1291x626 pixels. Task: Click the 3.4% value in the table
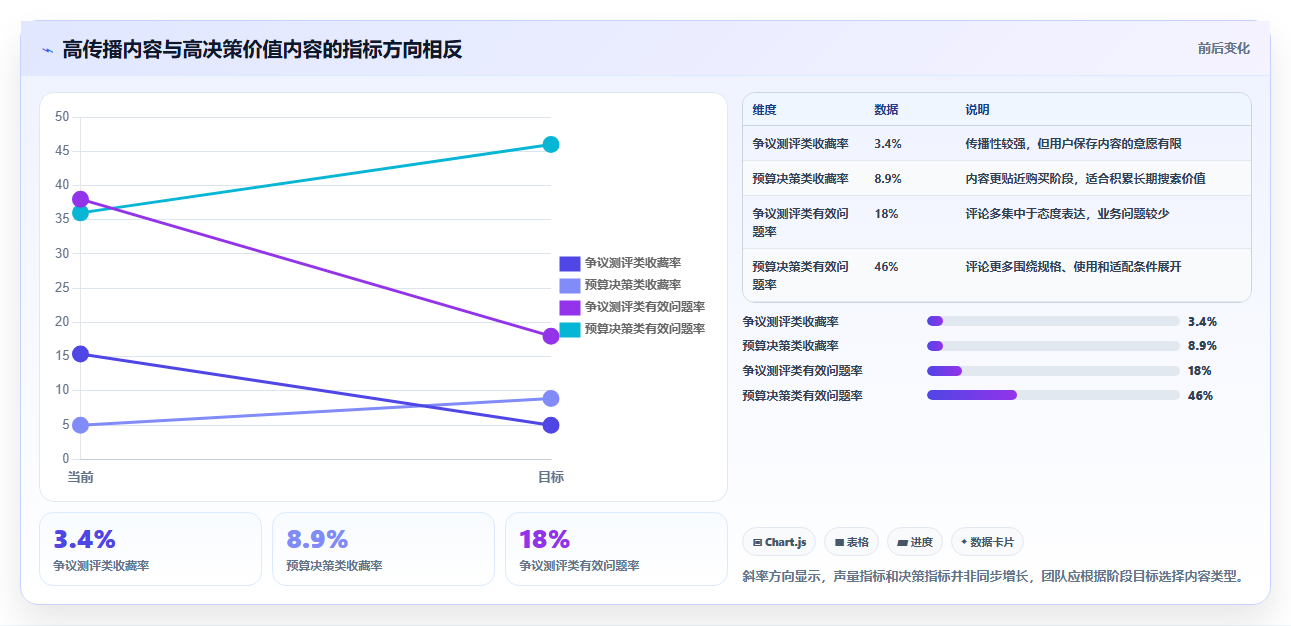(888, 144)
